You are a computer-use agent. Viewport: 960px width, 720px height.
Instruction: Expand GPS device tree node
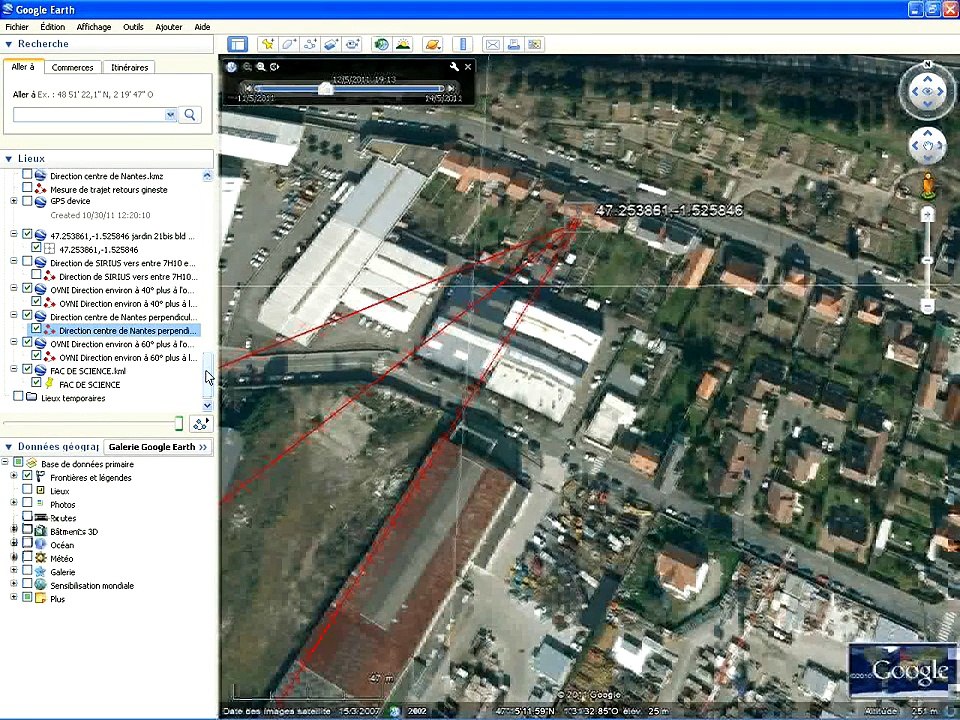[13, 201]
